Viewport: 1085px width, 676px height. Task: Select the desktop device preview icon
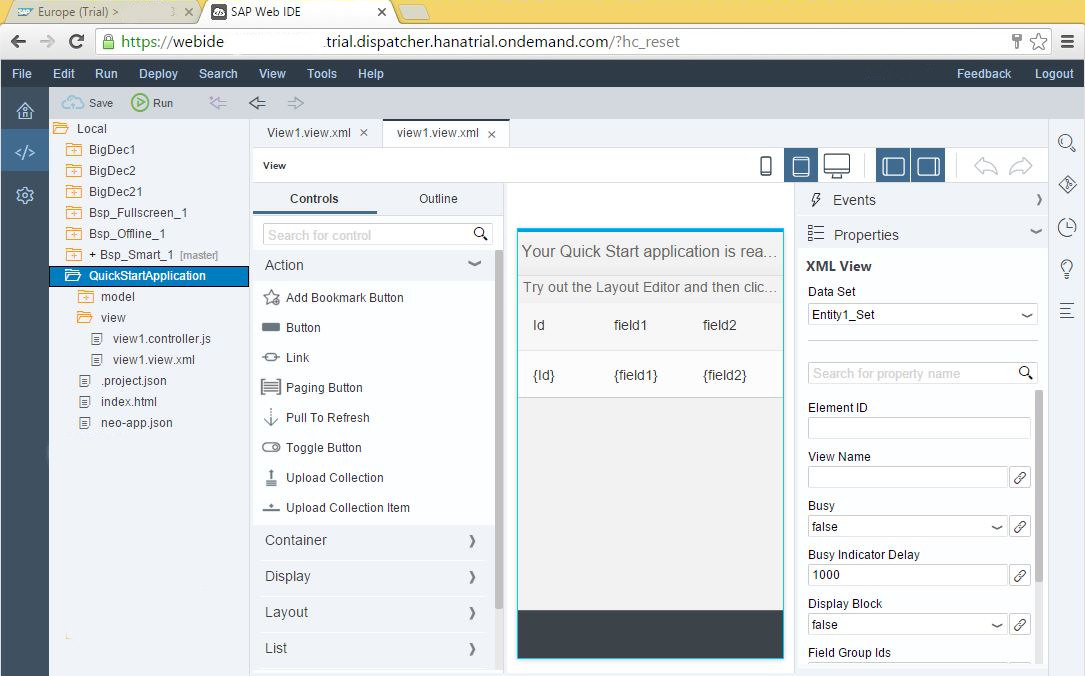click(x=837, y=166)
